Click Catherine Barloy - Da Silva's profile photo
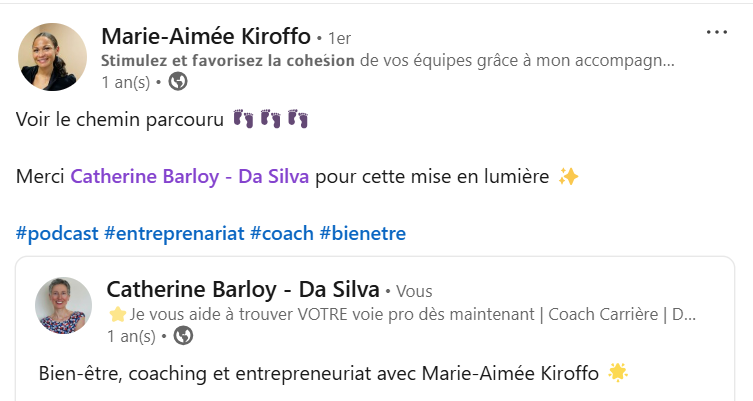This screenshot has width=753, height=401. pos(63,305)
